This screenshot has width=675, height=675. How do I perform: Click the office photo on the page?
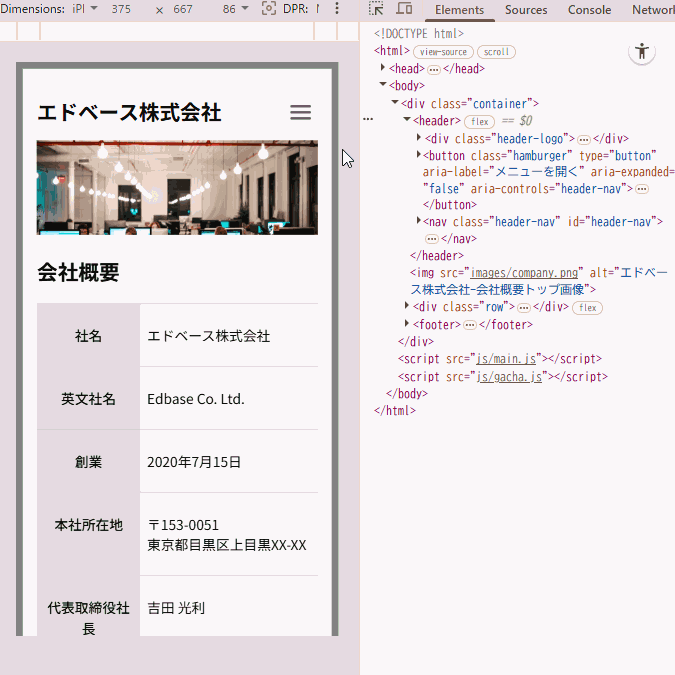[177, 187]
